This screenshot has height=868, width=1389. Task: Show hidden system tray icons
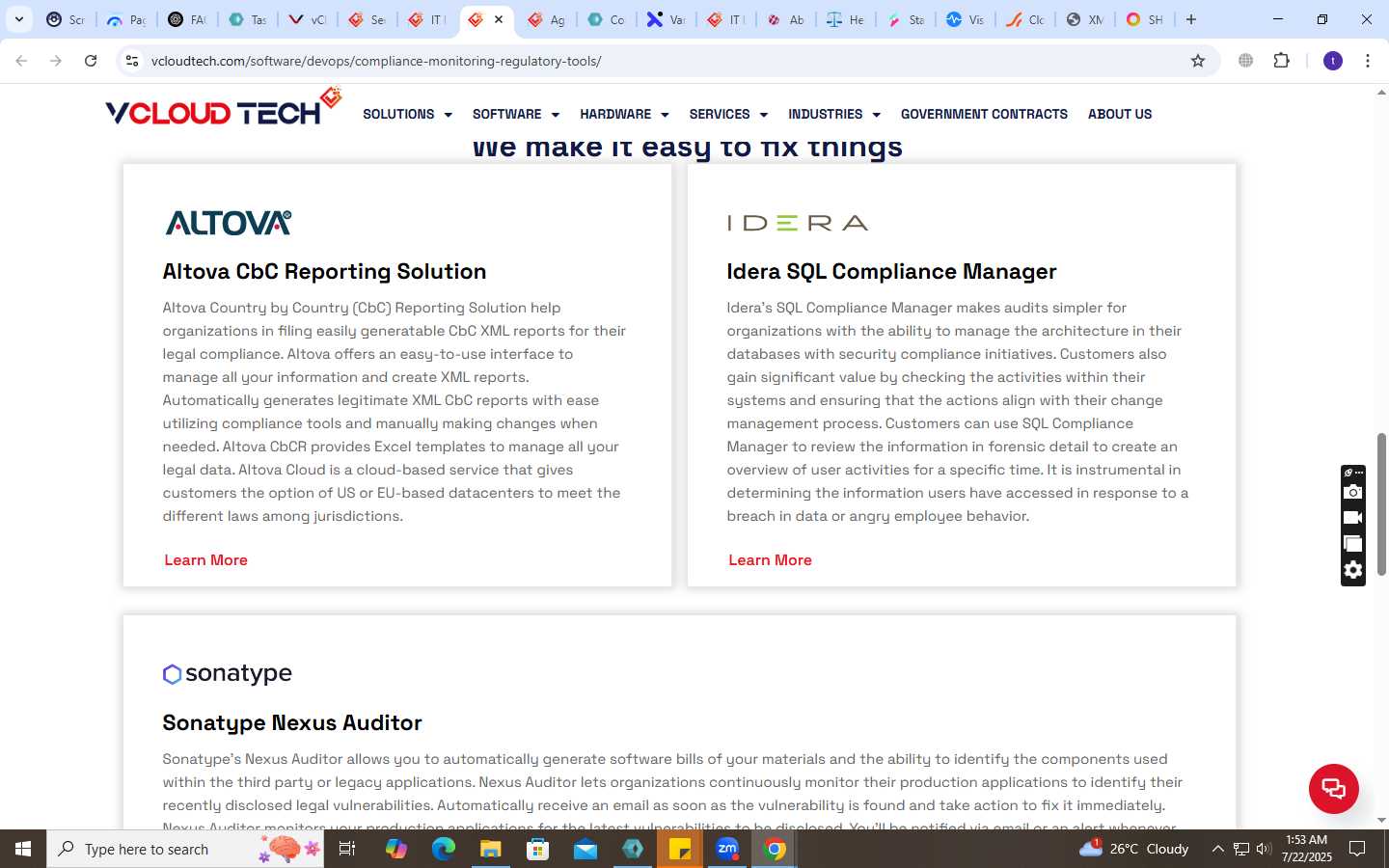[x=1217, y=849]
